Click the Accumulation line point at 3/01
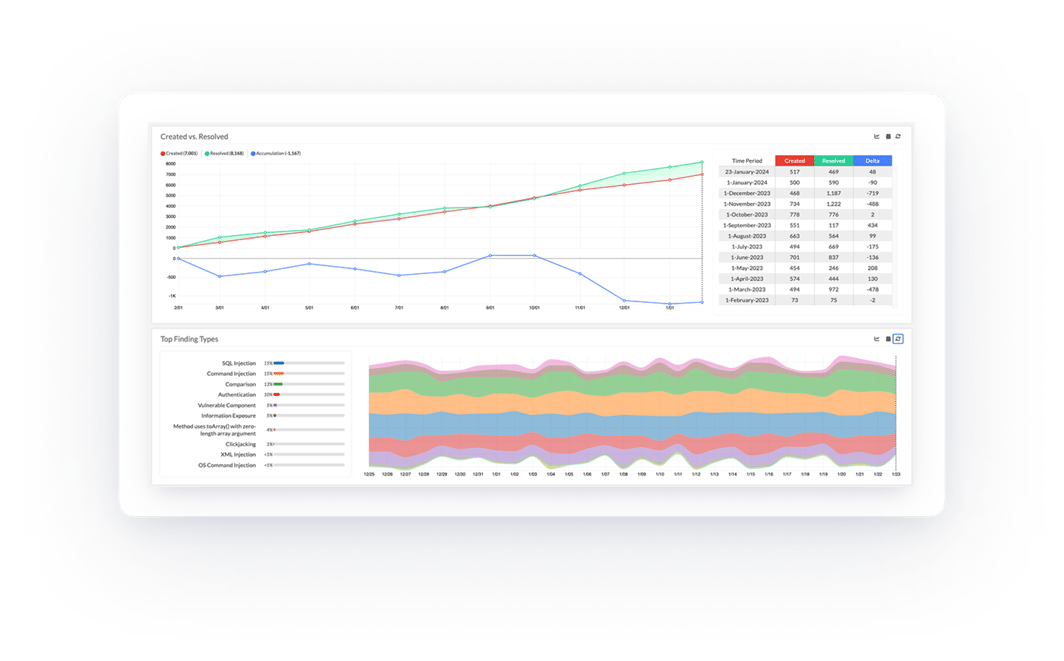This screenshot has width=1064, height=661. [x=219, y=276]
